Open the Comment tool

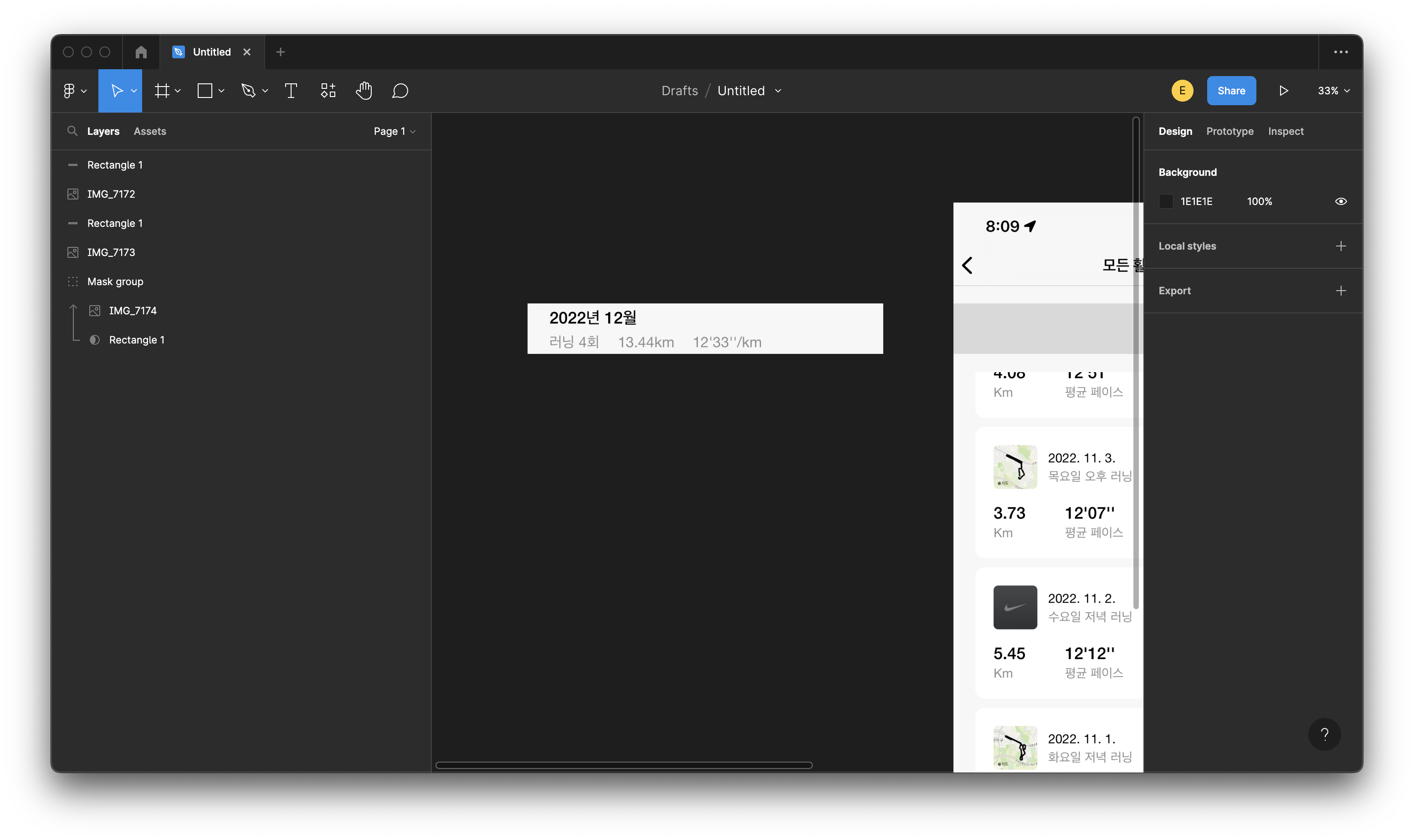(x=400, y=91)
